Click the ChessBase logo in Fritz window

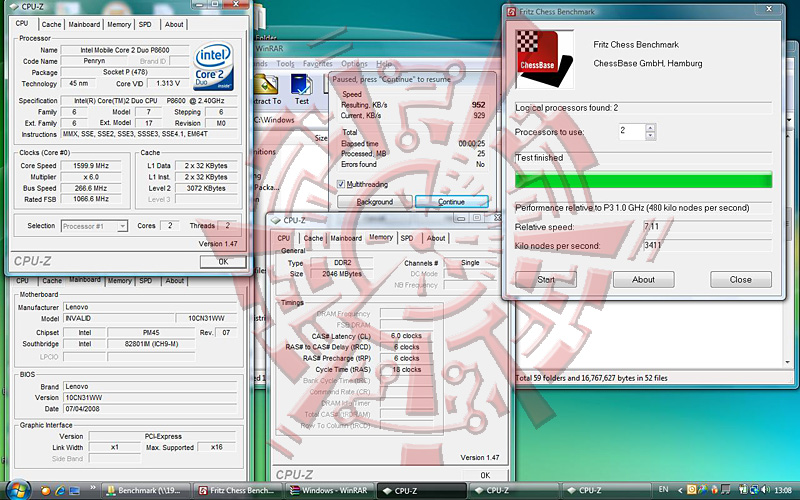pos(544,59)
